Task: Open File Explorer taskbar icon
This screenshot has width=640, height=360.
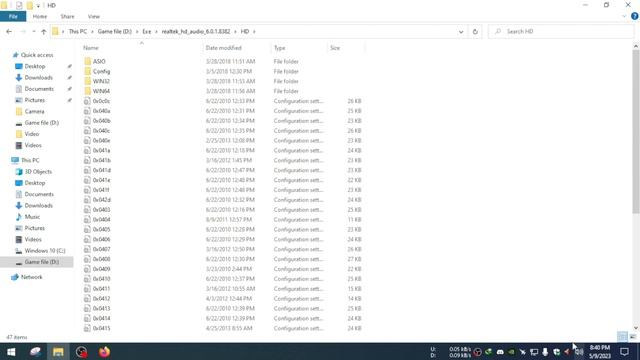Action: pos(58,352)
